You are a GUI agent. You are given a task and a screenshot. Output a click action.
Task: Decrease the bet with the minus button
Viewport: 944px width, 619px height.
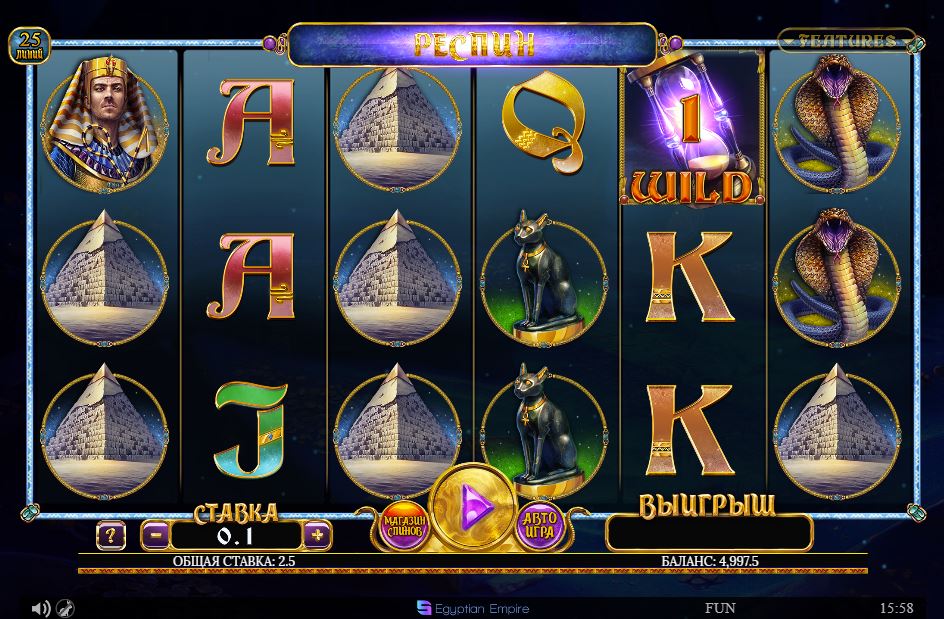point(156,535)
